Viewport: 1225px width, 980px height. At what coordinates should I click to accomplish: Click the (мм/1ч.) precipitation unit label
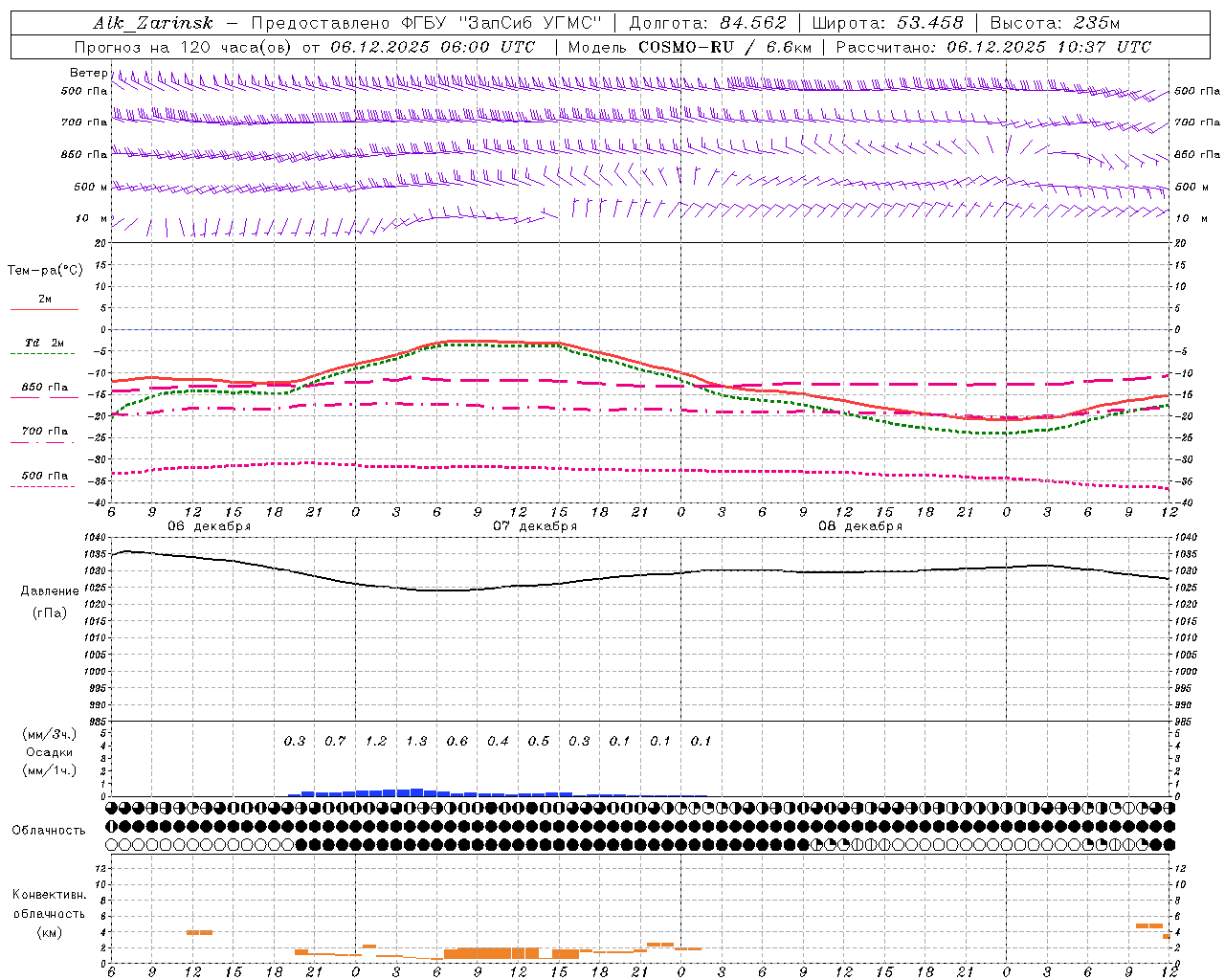tap(50, 770)
